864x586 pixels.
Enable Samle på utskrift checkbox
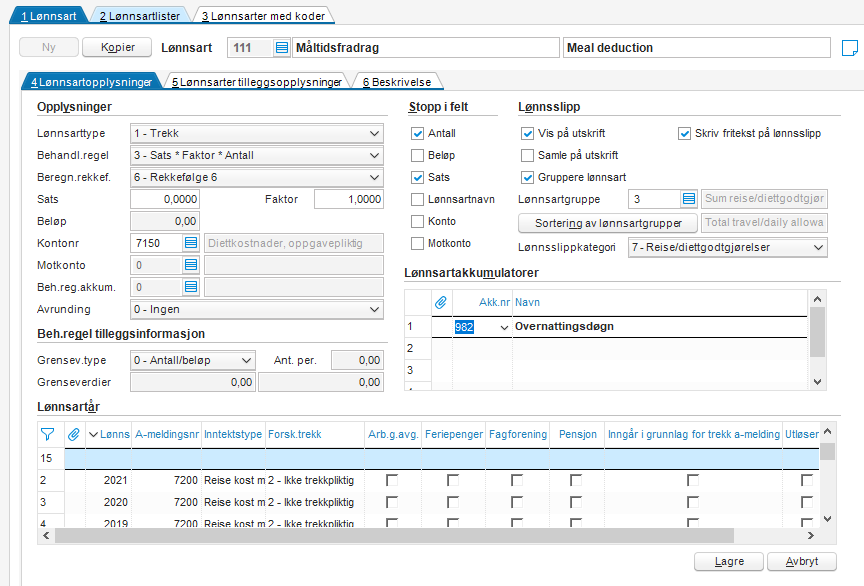point(527,155)
